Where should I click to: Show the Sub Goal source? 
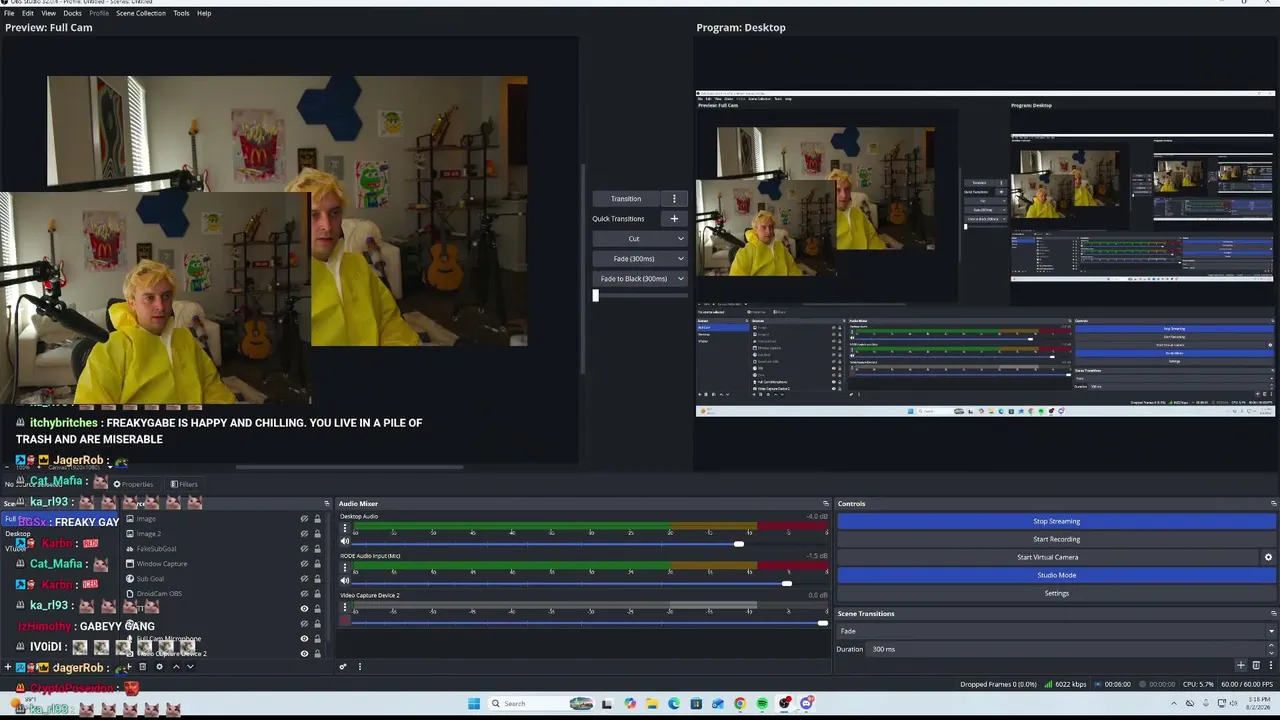(304, 579)
